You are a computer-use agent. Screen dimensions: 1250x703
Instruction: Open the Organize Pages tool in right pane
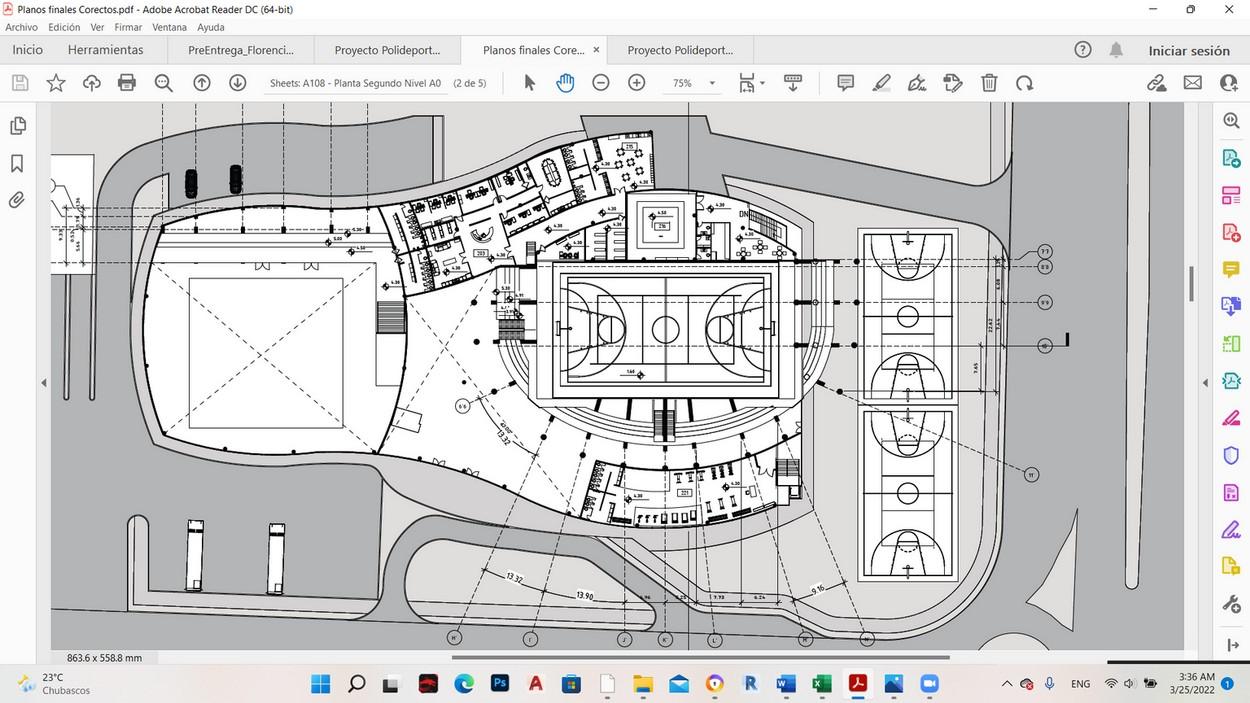click(1231, 195)
